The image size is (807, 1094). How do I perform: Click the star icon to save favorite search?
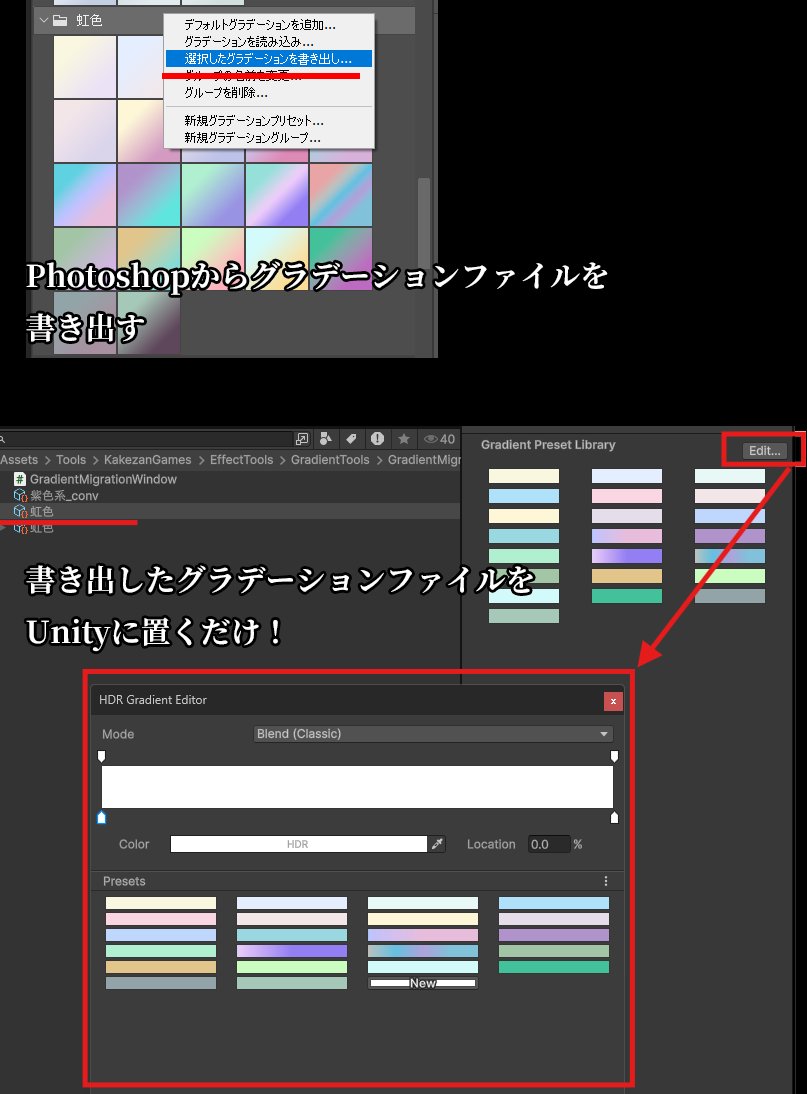[403, 439]
